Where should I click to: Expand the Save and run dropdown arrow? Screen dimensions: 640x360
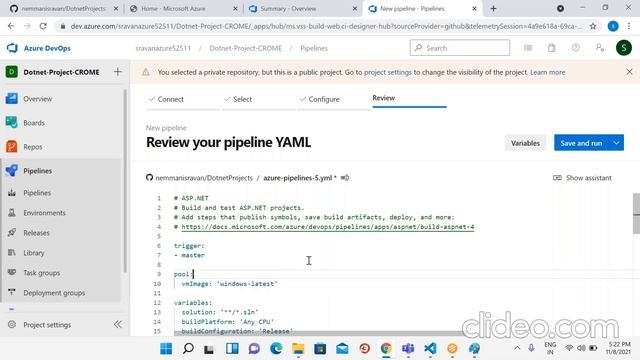click(x=616, y=143)
